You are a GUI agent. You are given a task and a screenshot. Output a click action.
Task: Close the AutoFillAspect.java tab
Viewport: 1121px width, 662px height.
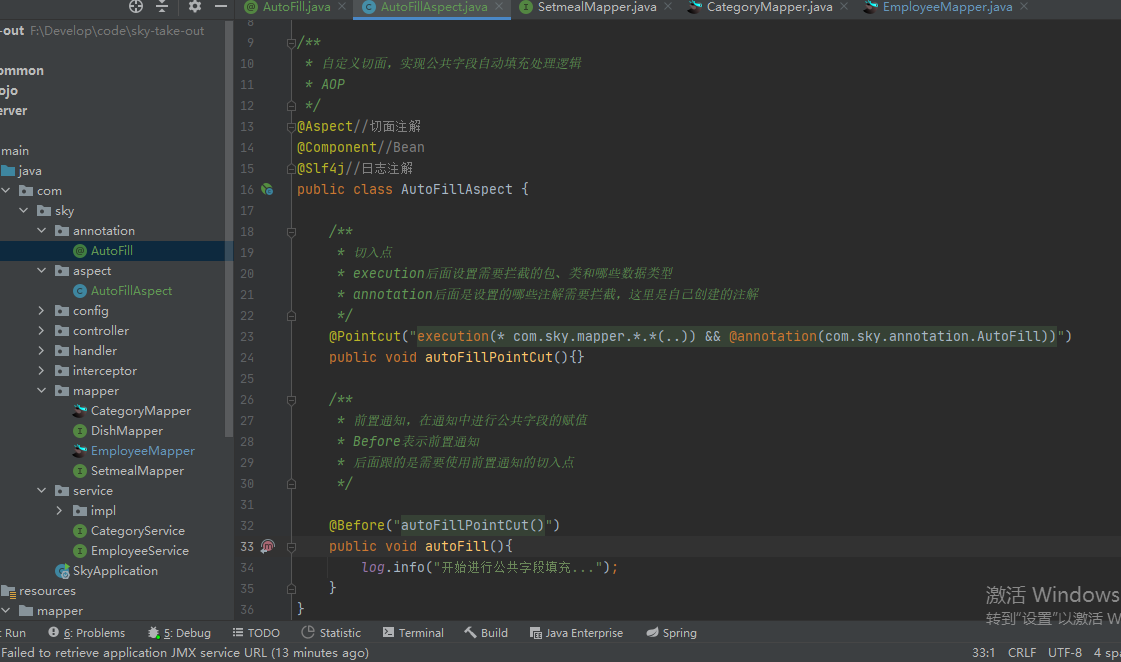click(x=499, y=6)
